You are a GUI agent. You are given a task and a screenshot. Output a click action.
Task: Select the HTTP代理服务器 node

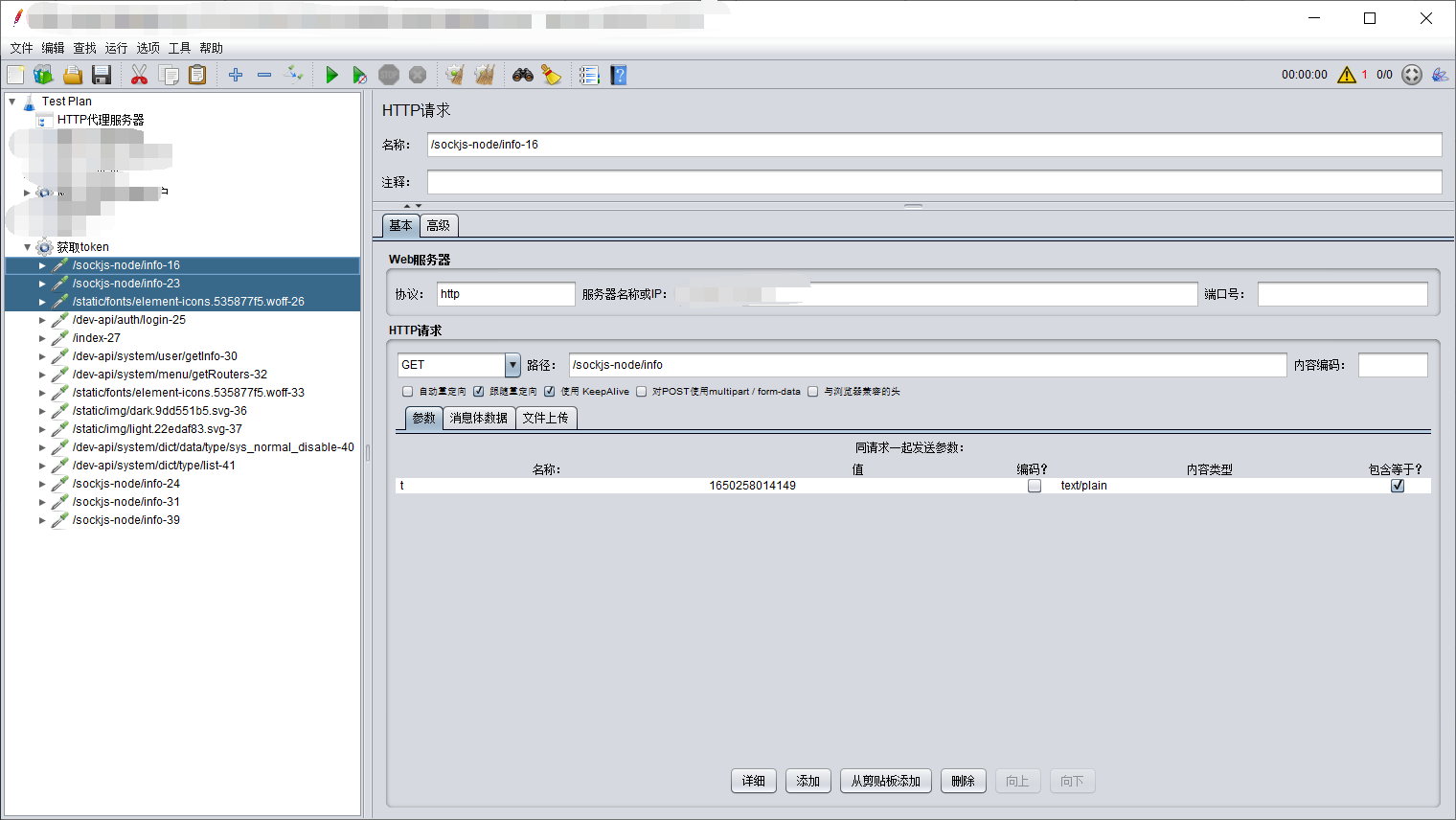tap(100, 120)
